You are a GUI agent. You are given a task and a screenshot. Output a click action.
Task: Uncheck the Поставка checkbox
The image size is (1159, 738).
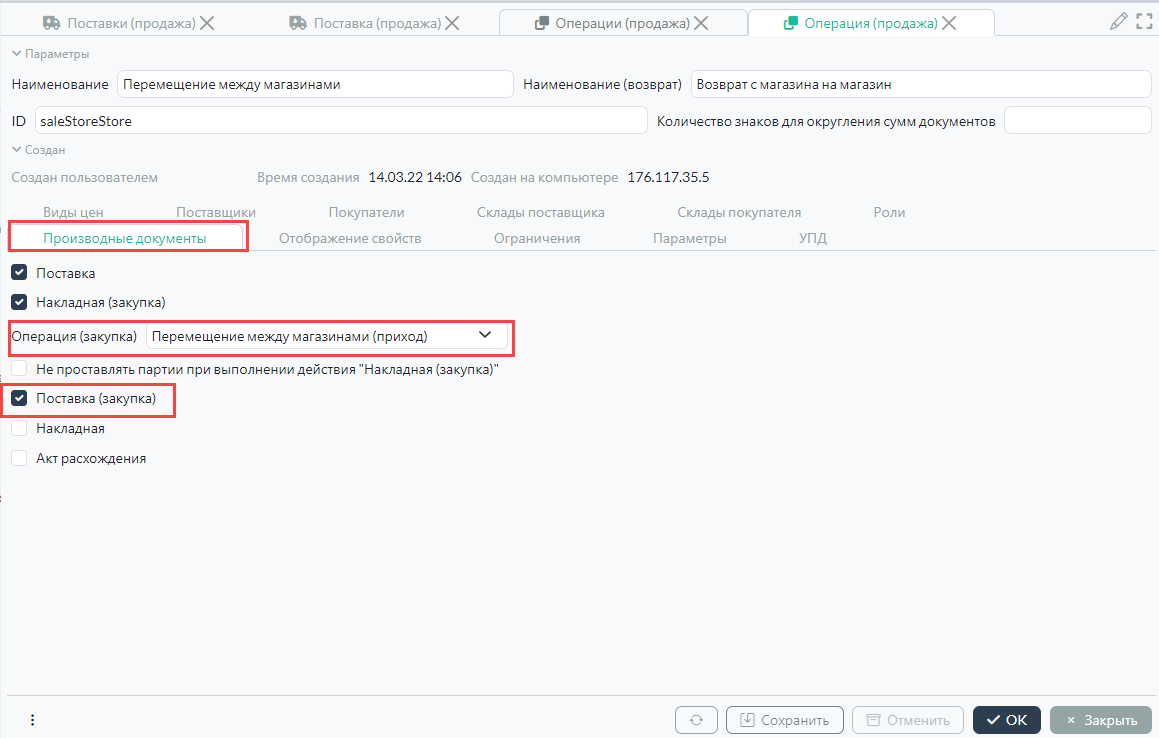19,272
